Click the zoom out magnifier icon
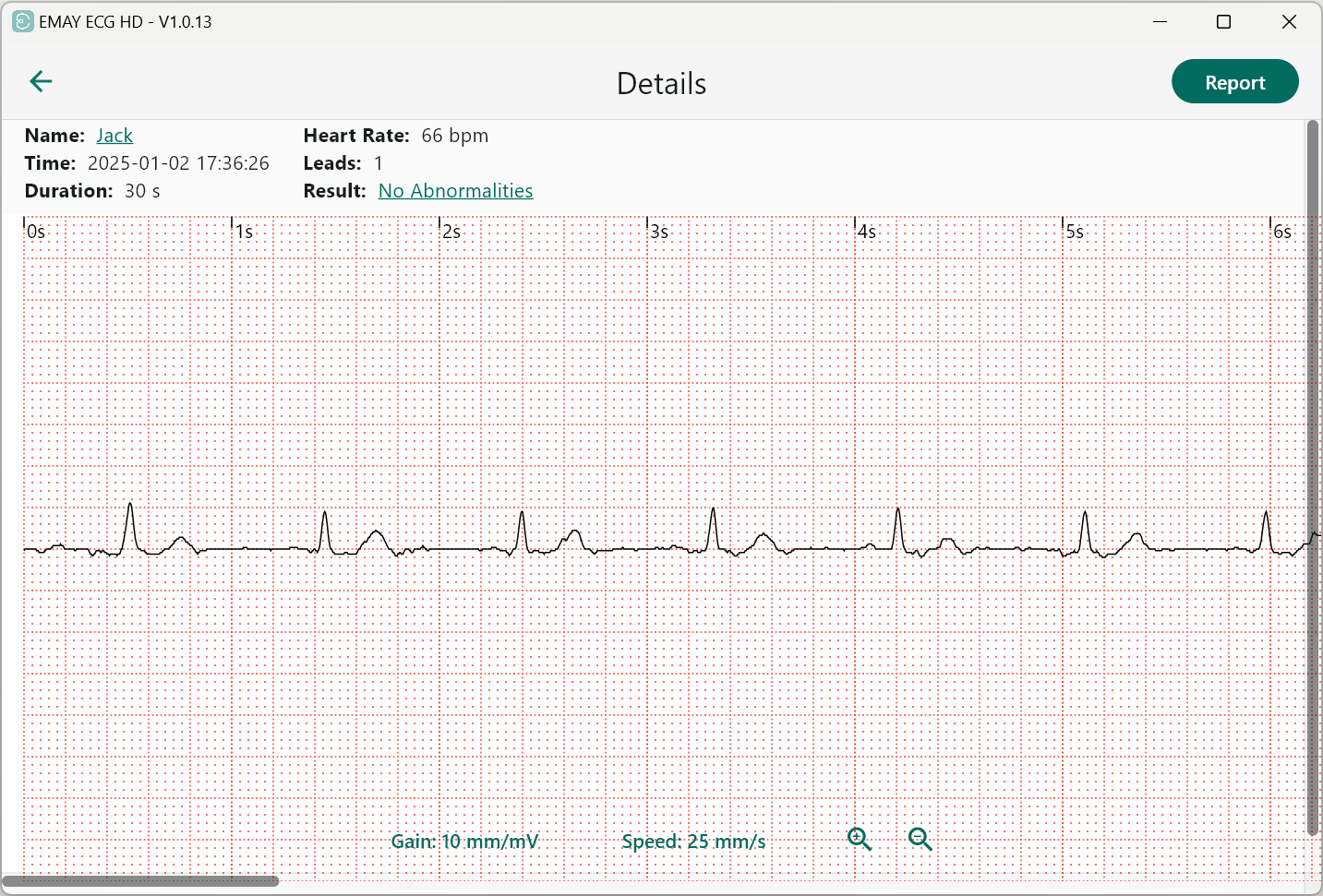Screen dimensions: 1323x896 [920, 839]
